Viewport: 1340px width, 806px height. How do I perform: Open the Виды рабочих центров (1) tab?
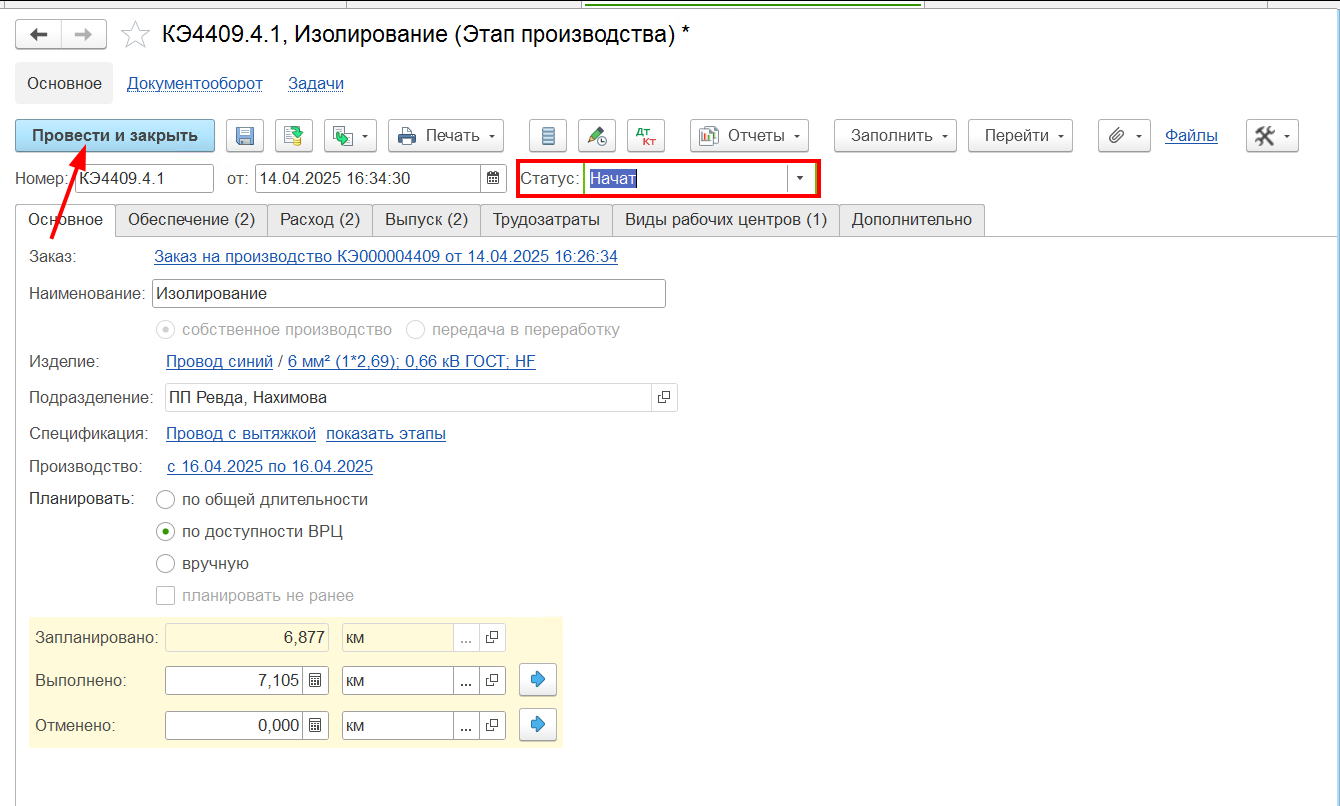[726, 220]
